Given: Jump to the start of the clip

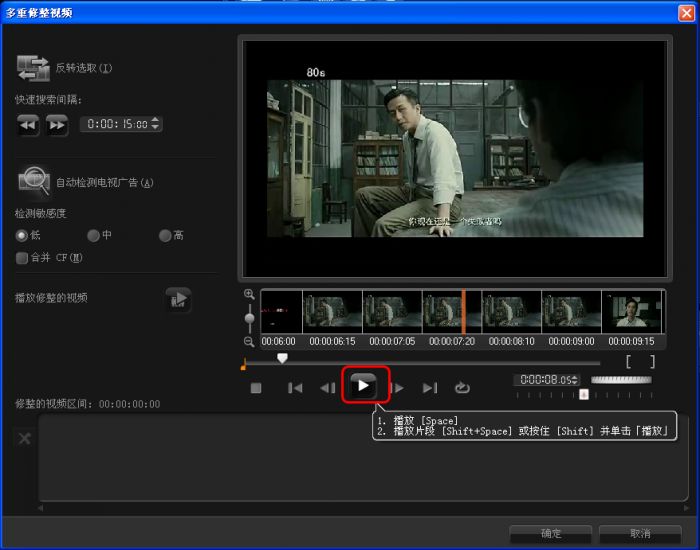Looking at the screenshot, I should pyautogui.click(x=295, y=388).
